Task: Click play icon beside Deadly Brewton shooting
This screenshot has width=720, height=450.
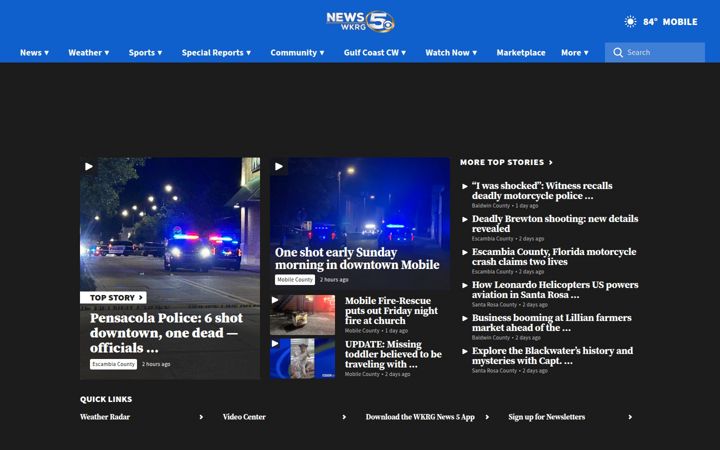Action: point(465,219)
